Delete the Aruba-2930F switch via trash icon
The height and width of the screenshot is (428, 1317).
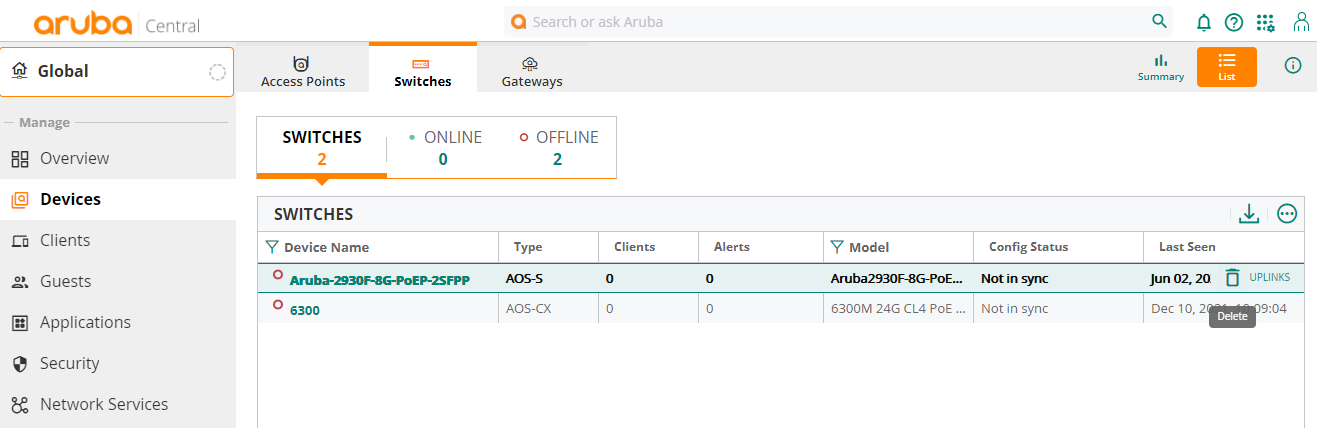pos(1232,277)
